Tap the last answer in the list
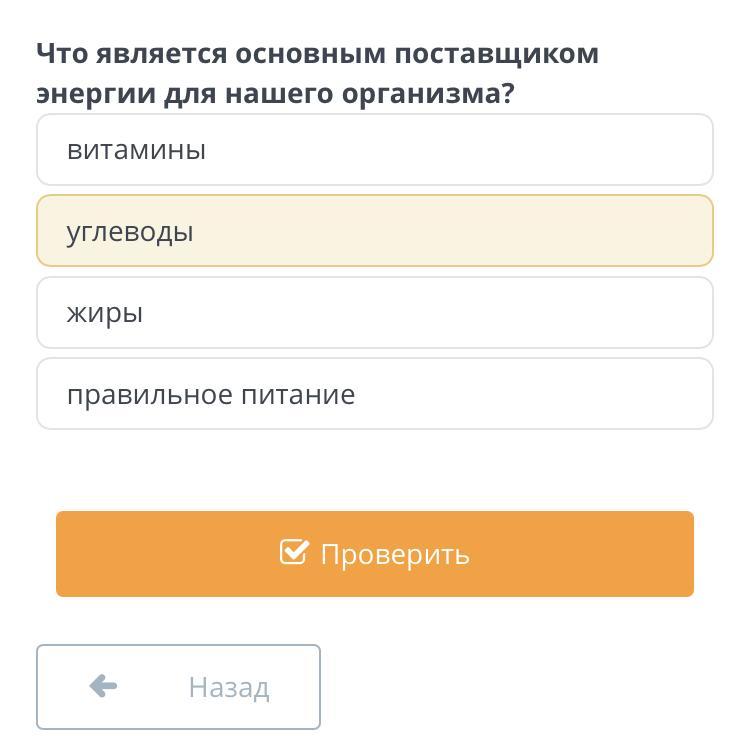The height and width of the screenshot is (751, 750). pos(374,394)
